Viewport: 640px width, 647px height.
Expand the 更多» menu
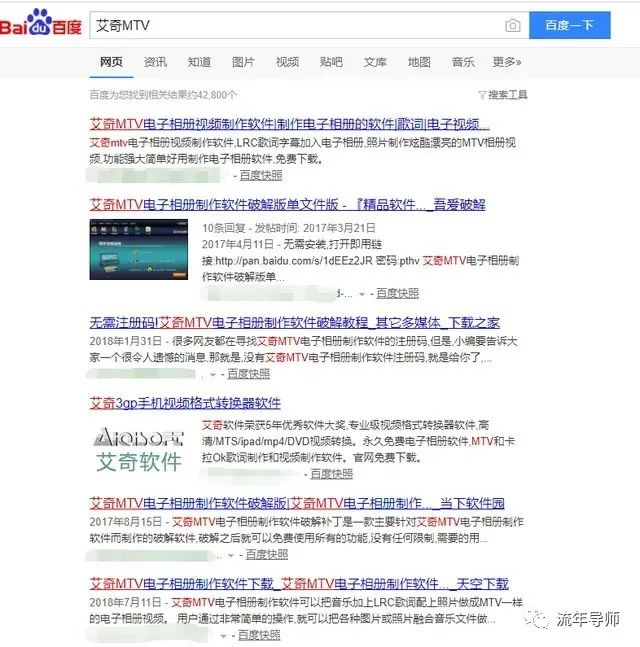pos(507,62)
